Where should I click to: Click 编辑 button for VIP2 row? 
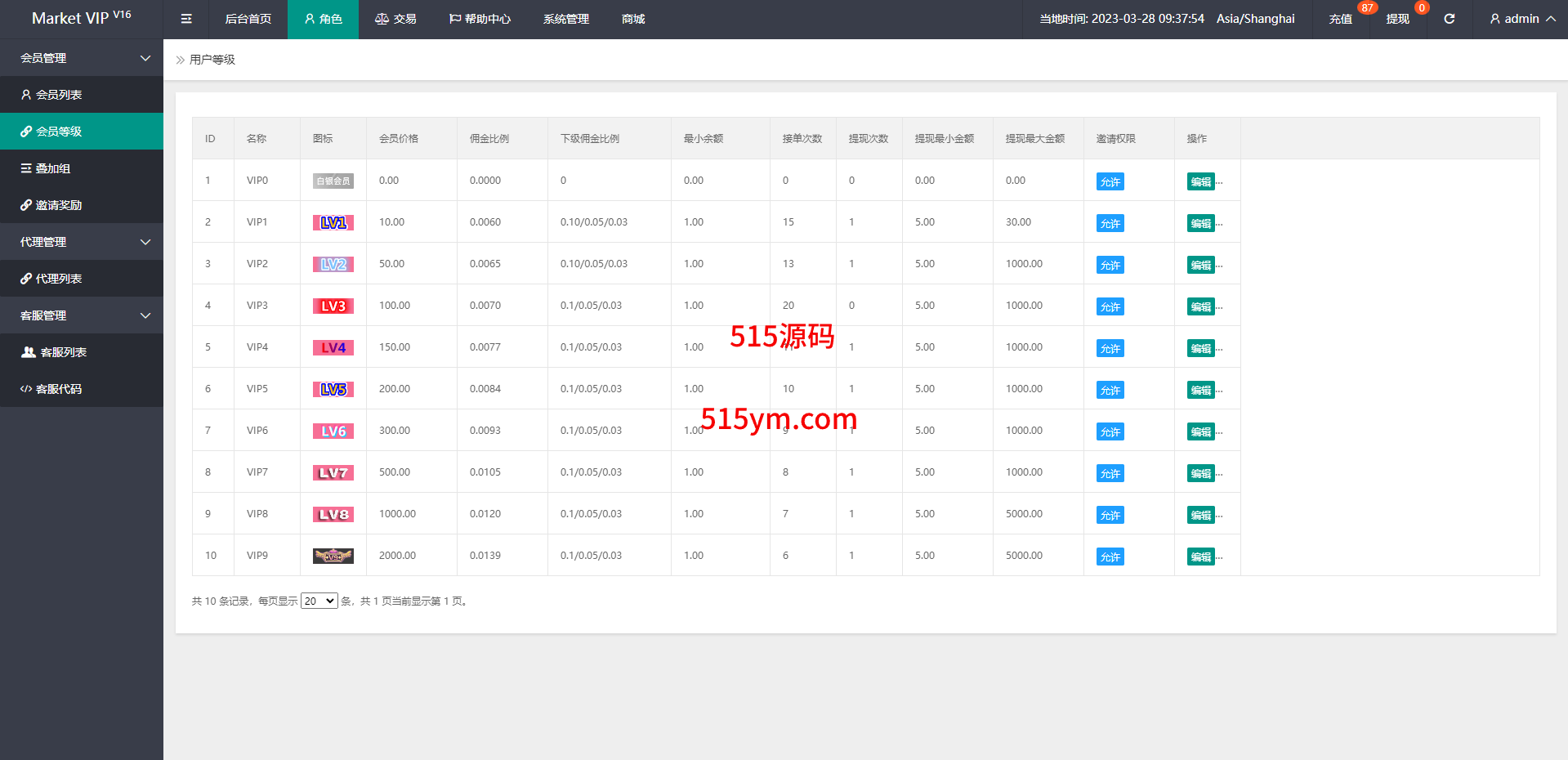(x=1200, y=265)
